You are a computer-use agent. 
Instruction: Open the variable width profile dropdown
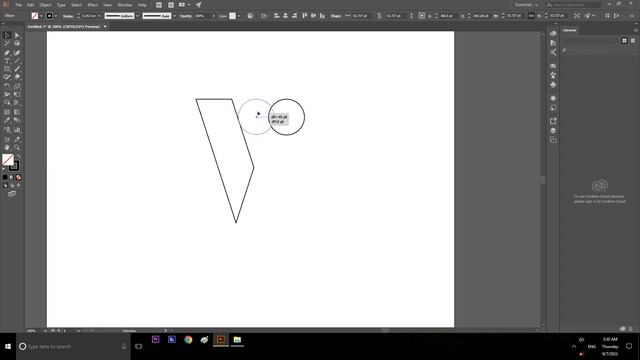pos(137,16)
